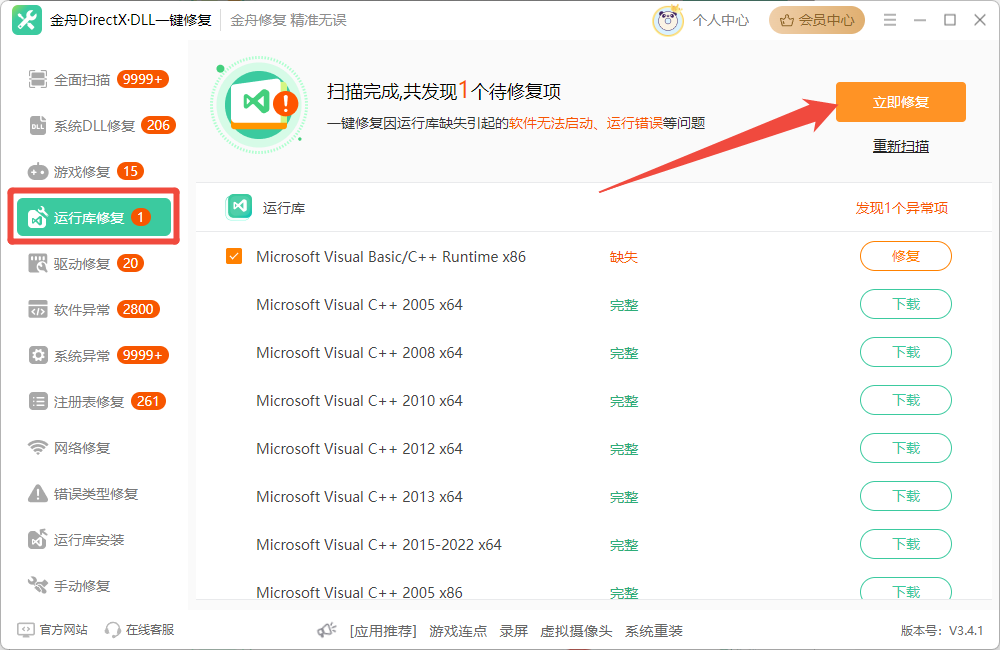This screenshot has height=650, width=1000.
Task: Click the megaphone announcement icon
Action: click(327, 631)
